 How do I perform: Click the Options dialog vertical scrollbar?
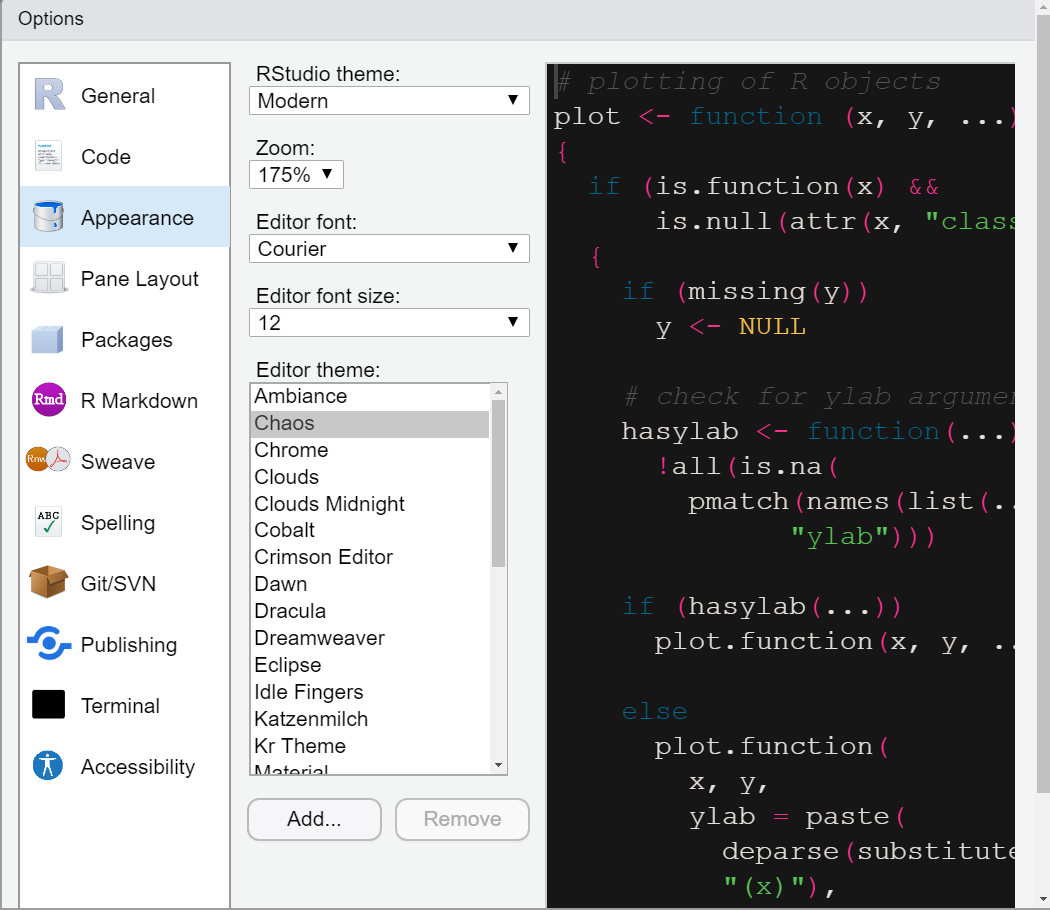tap(1043, 402)
